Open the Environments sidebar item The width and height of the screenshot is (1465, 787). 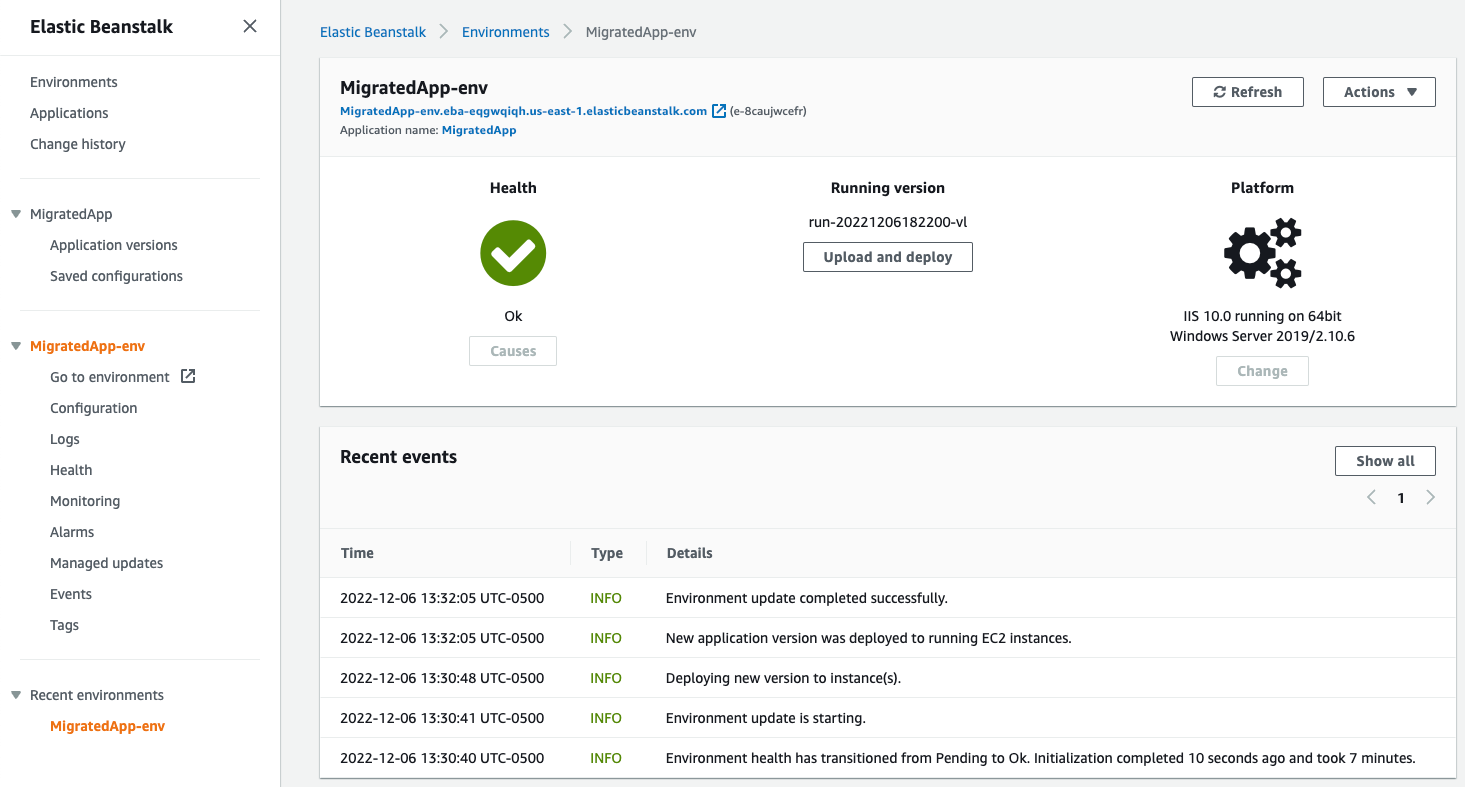[x=74, y=82]
